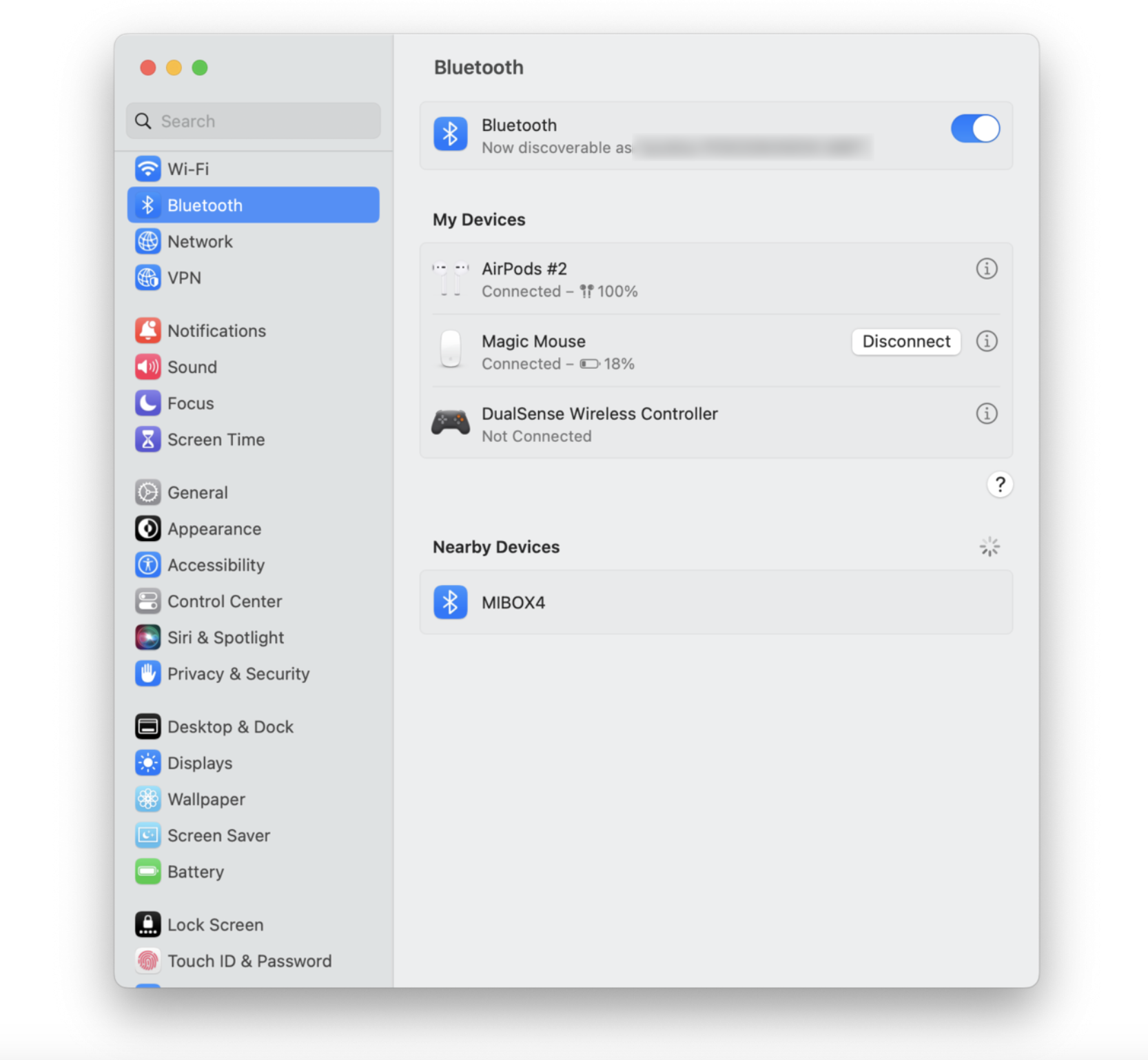Select the Wi-Fi sidebar icon
The height and width of the screenshot is (1060, 1148).
pyautogui.click(x=148, y=169)
